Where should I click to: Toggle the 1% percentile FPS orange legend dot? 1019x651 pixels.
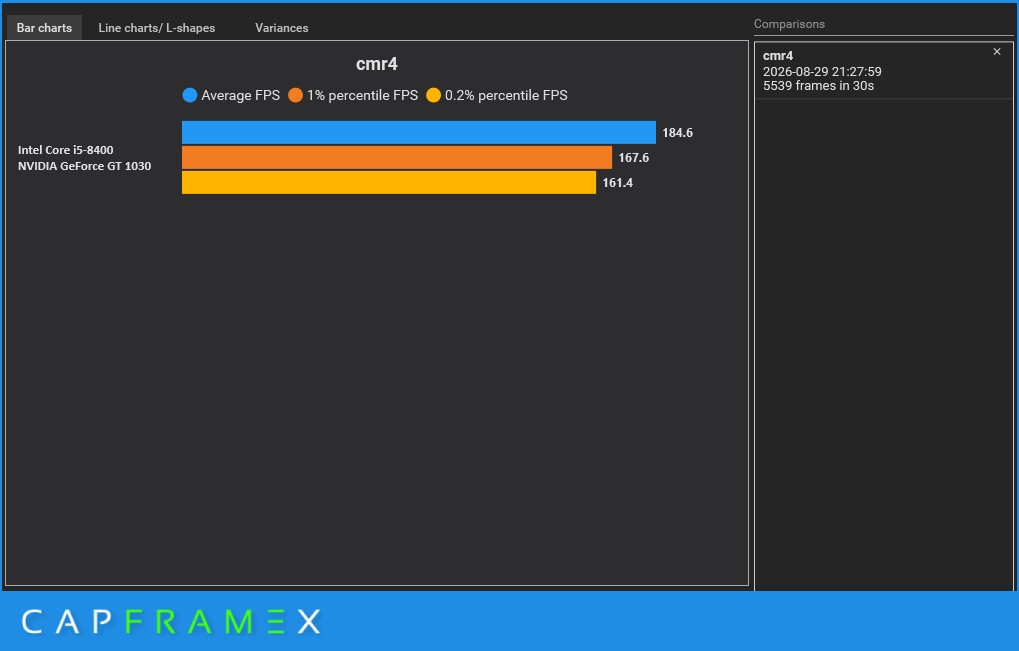click(x=296, y=96)
